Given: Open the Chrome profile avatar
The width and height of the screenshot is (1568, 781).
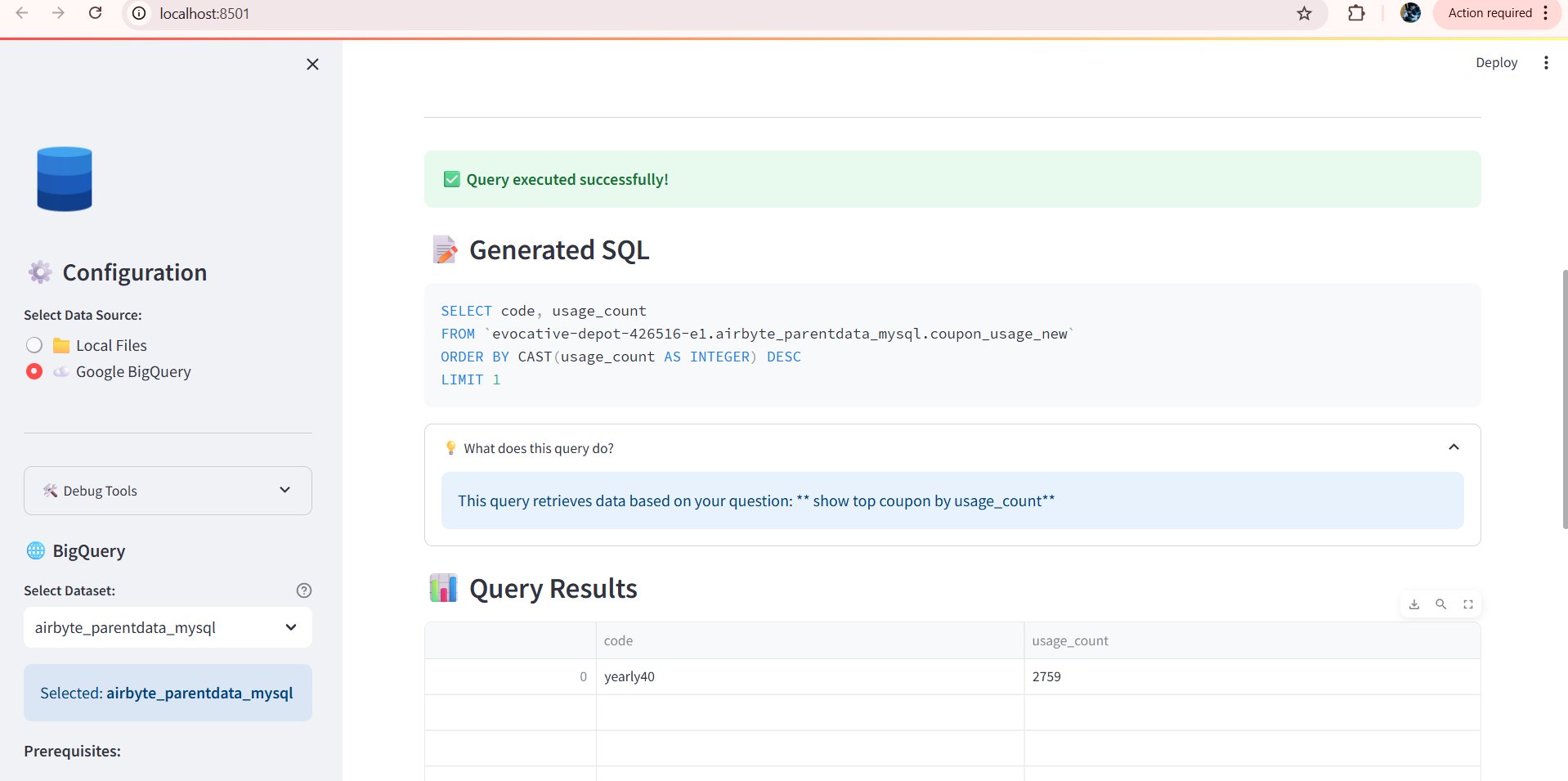Looking at the screenshot, I should (1410, 12).
